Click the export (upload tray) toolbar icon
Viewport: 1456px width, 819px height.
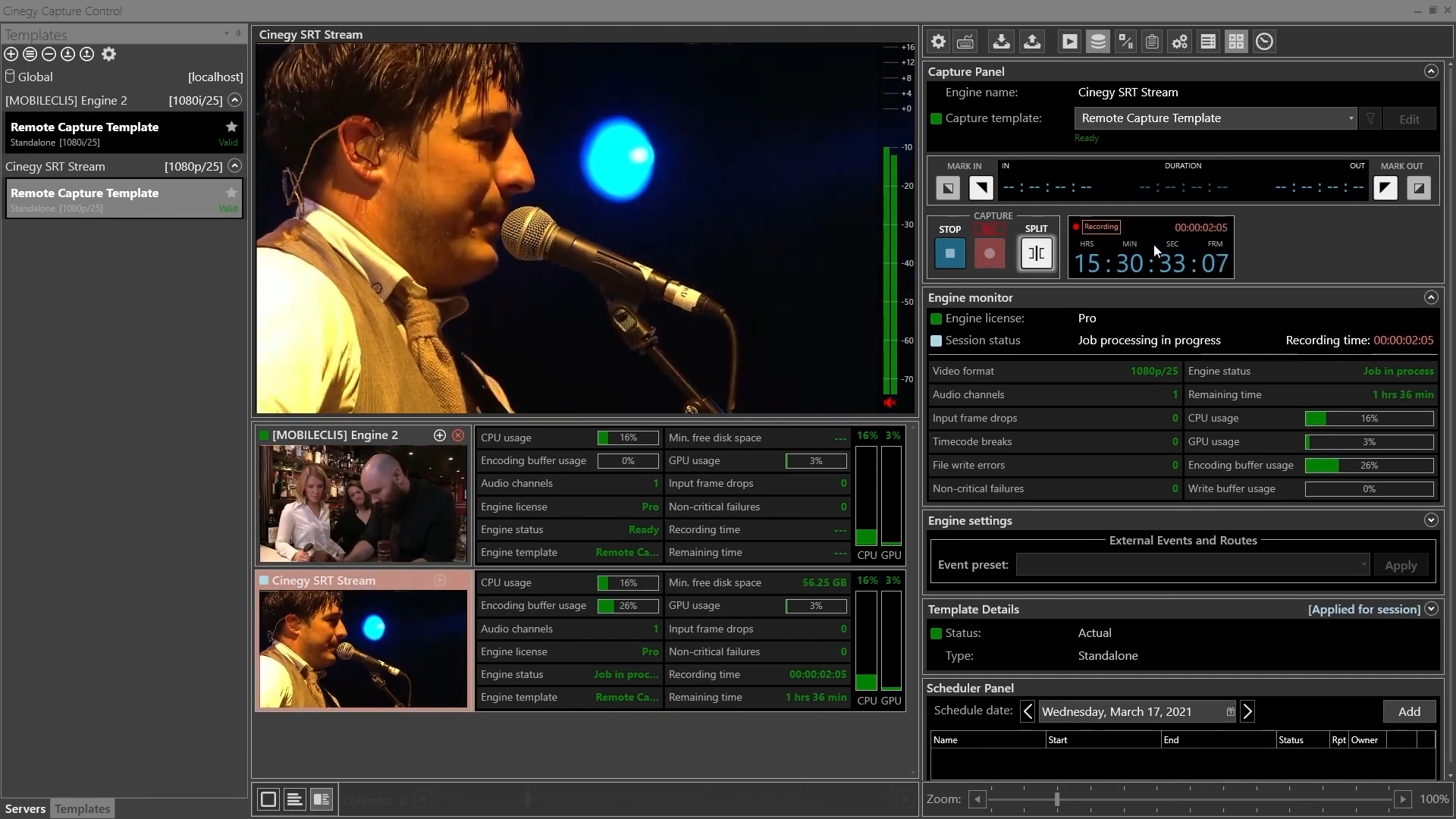pyautogui.click(x=1032, y=42)
